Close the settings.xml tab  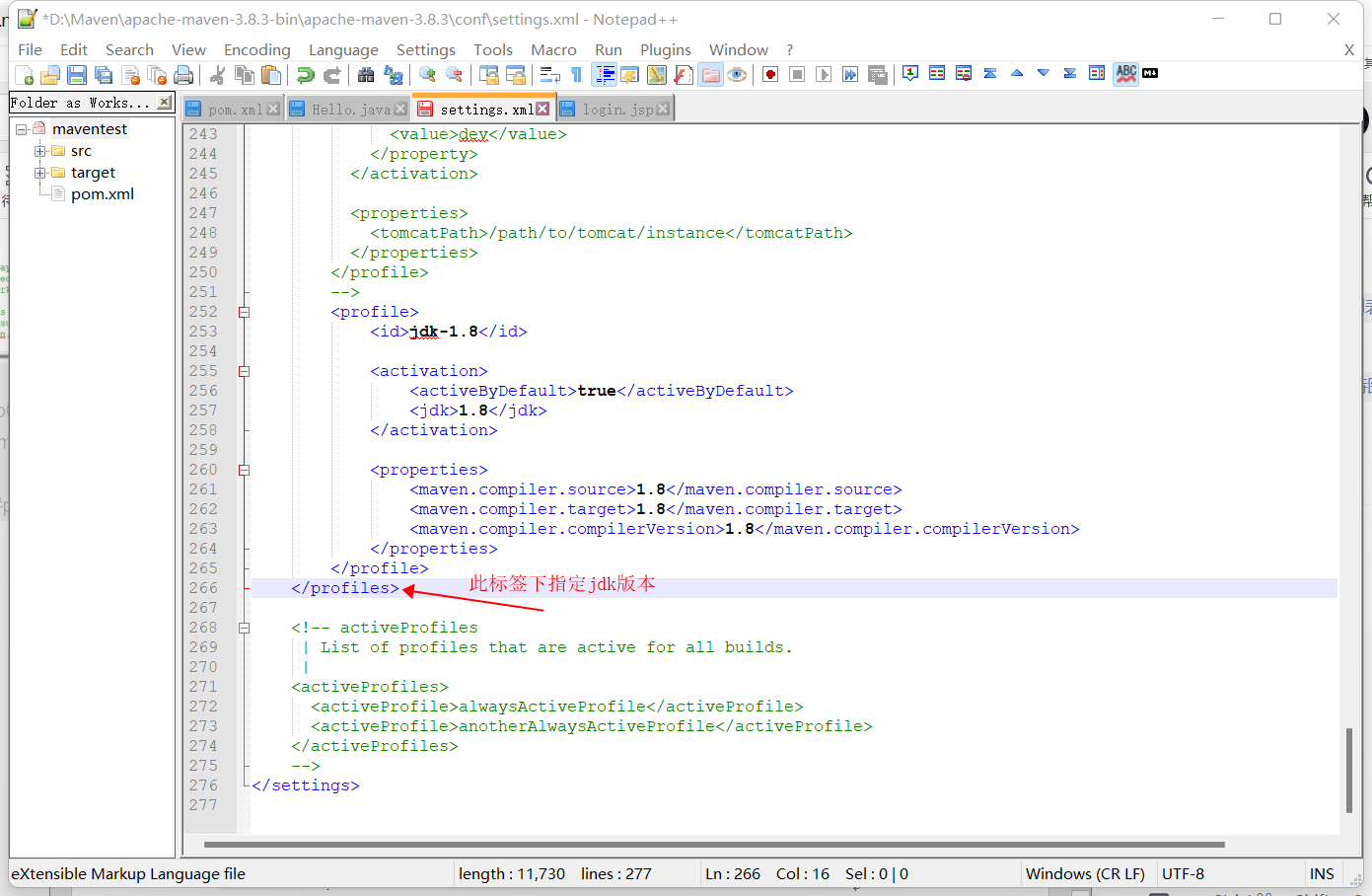[542, 109]
